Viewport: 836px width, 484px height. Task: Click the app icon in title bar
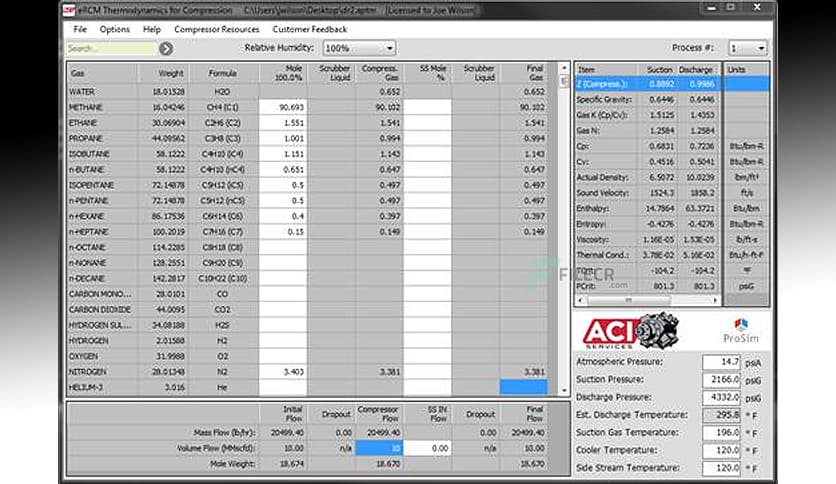(x=69, y=10)
